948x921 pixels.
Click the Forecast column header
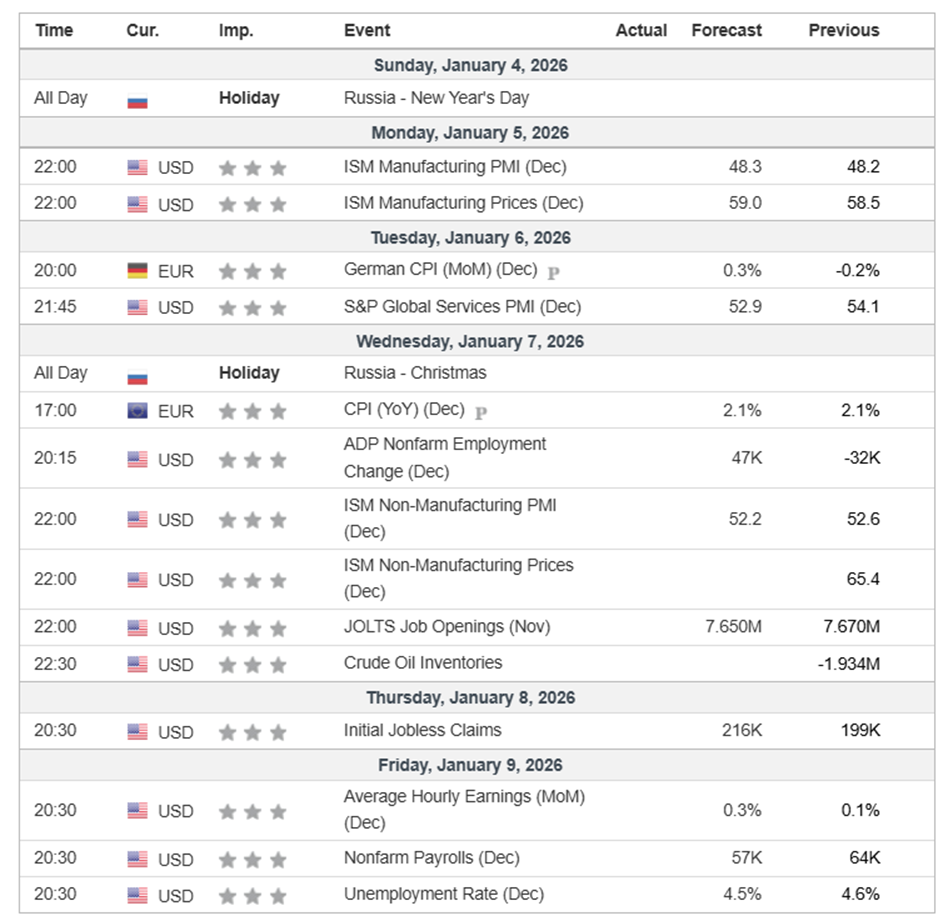pyautogui.click(x=726, y=30)
